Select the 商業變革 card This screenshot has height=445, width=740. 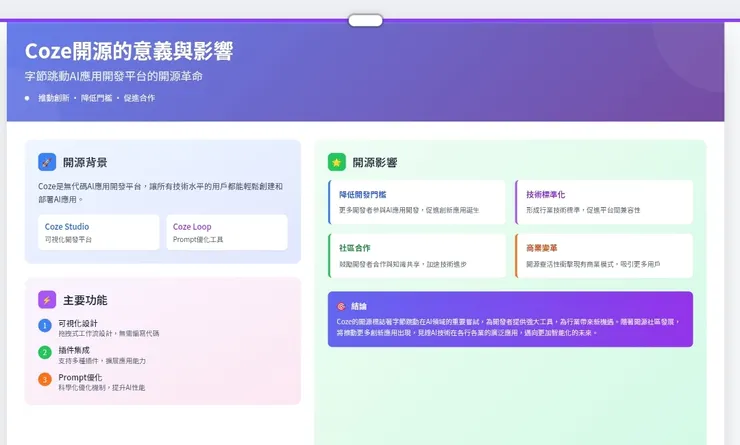(604, 256)
